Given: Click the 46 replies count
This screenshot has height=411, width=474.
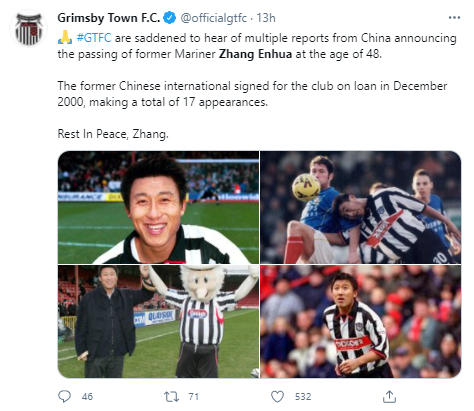Looking at the screenshot, I should 87,397.
